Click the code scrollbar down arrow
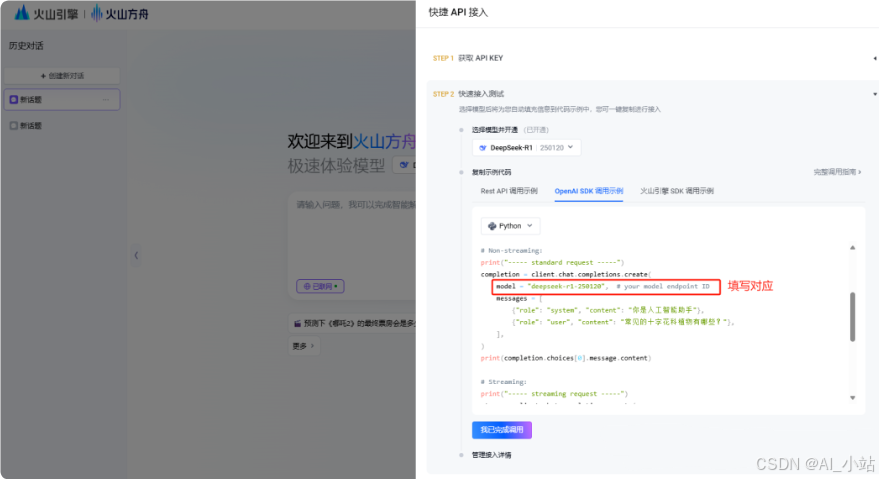This screenshot has height=479, width=879. pyautogui.click(x=853, y=398)
